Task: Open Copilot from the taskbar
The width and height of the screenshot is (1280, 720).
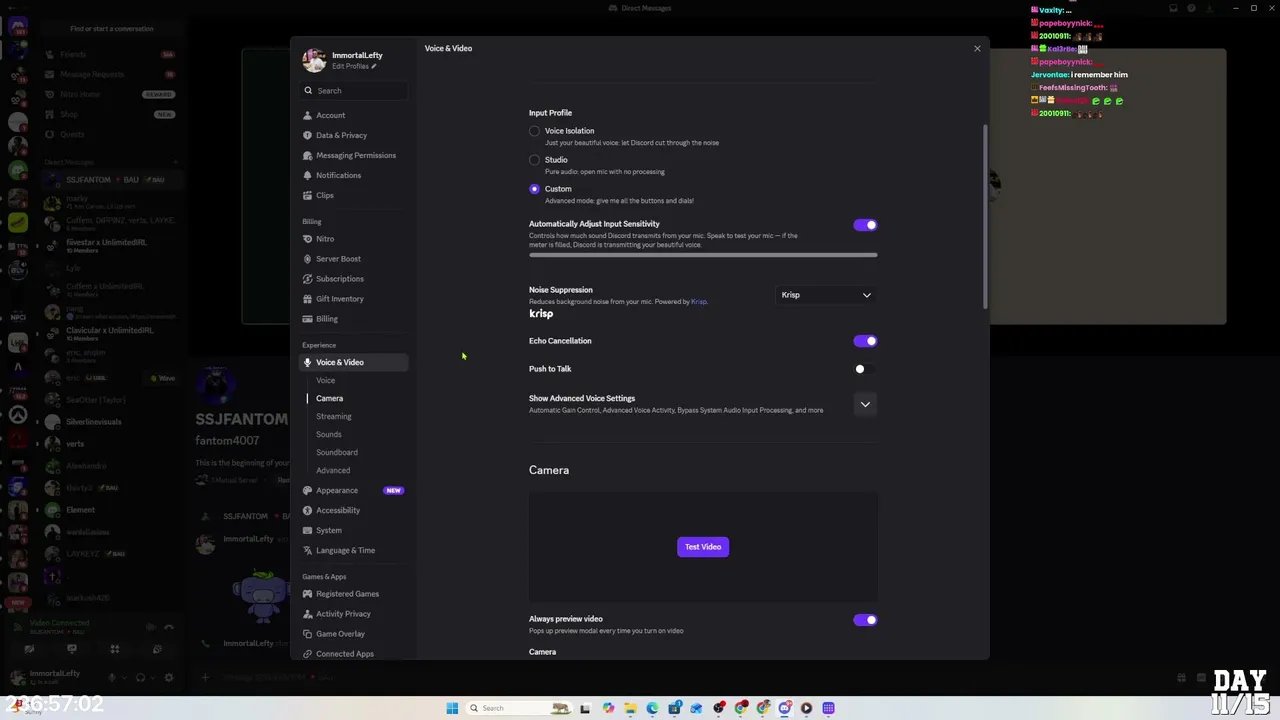Action: (608, 708)
